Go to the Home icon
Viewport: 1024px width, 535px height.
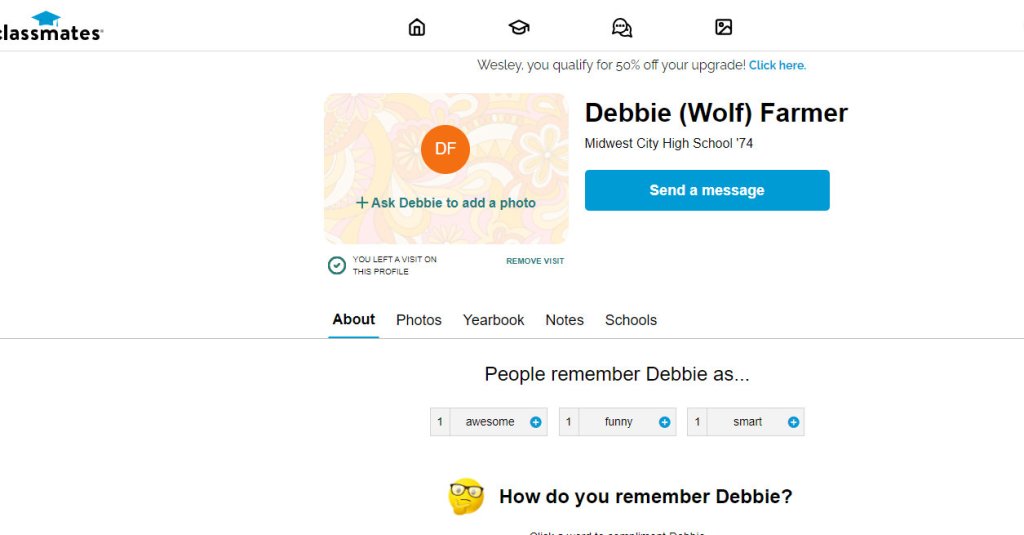click(x=417, y=27)
